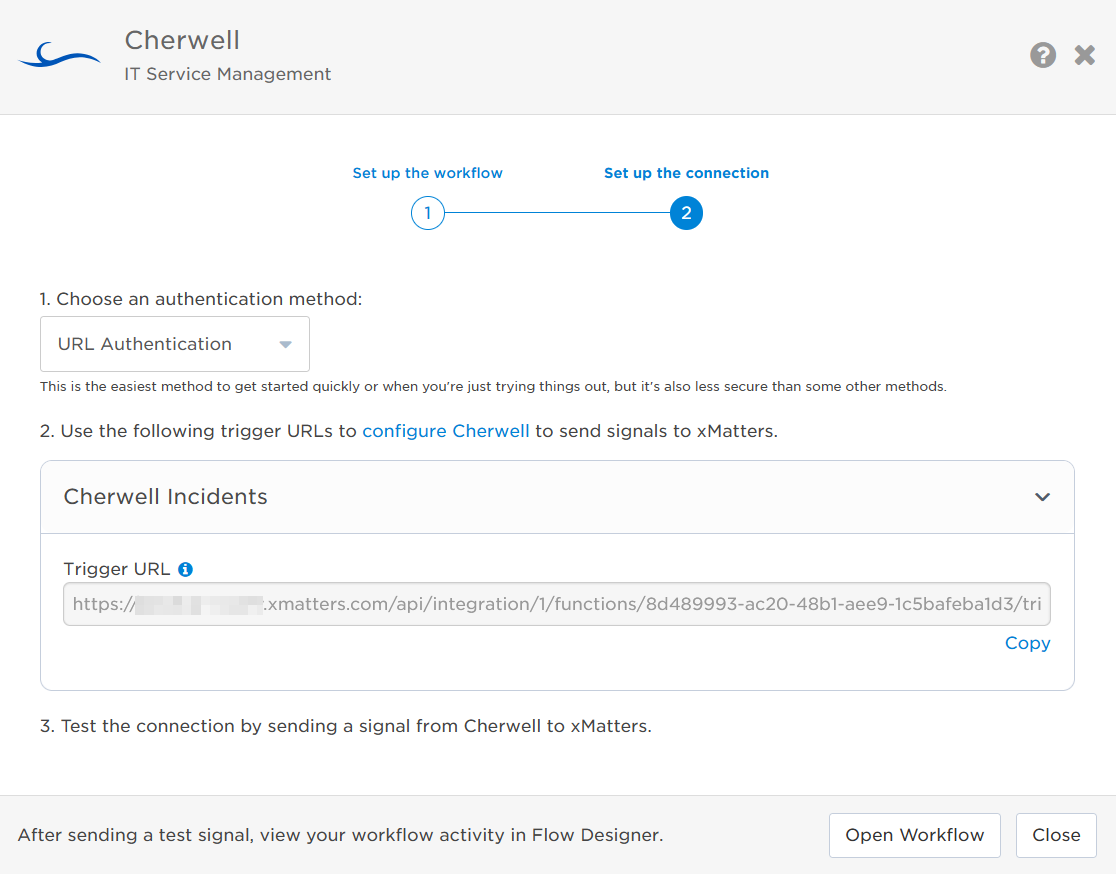Click the Trigger URL info icon
The width and height of the screenshot is (1116, 874).
coord(185,569)
